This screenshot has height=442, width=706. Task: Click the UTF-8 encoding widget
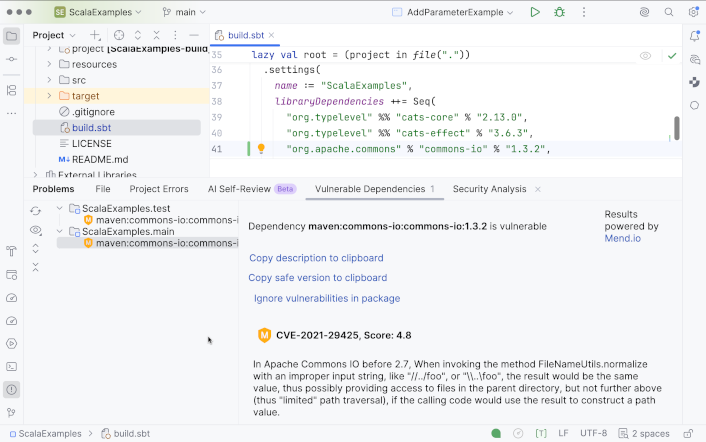[x=593, y=433]
